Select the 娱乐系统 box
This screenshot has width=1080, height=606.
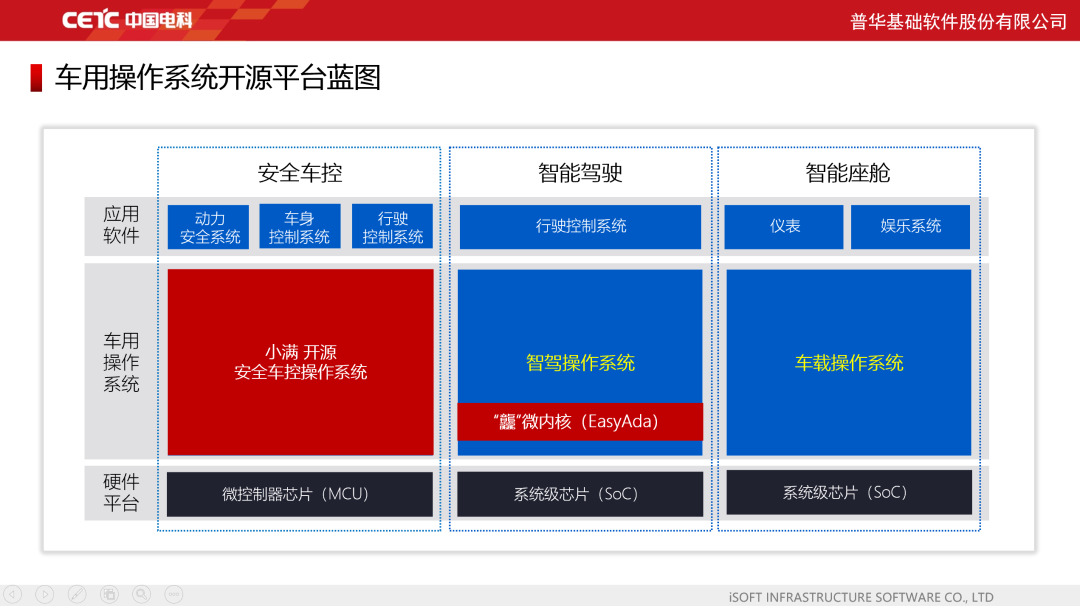click(910, 227)
